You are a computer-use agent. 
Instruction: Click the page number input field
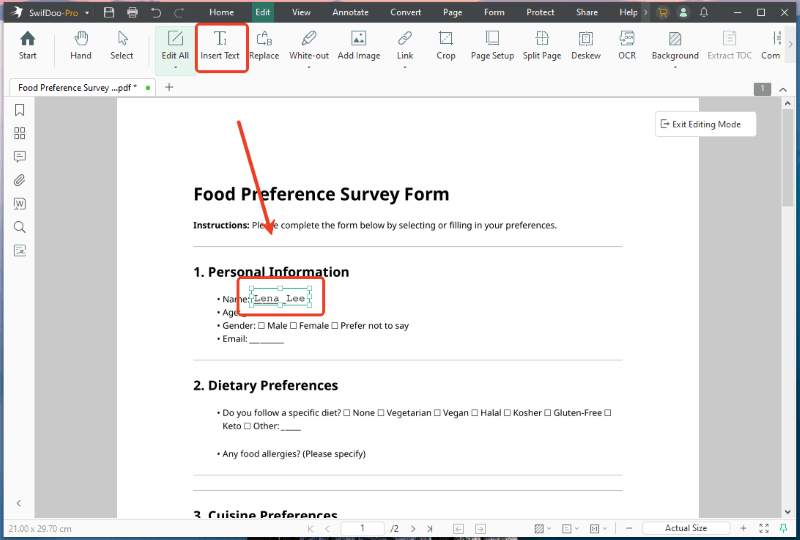362,528
